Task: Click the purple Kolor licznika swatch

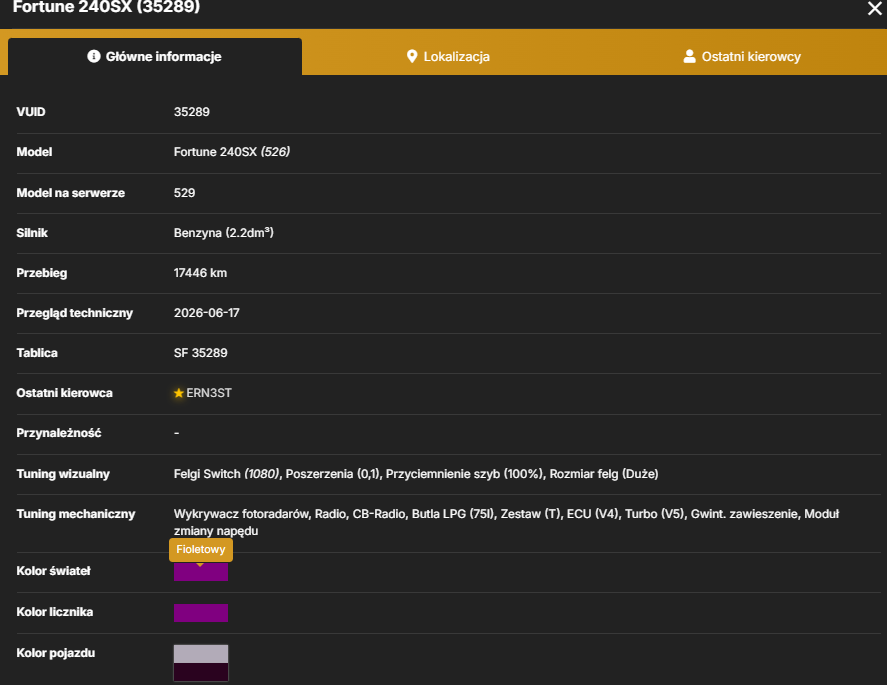Action: (x=201, y=613)
